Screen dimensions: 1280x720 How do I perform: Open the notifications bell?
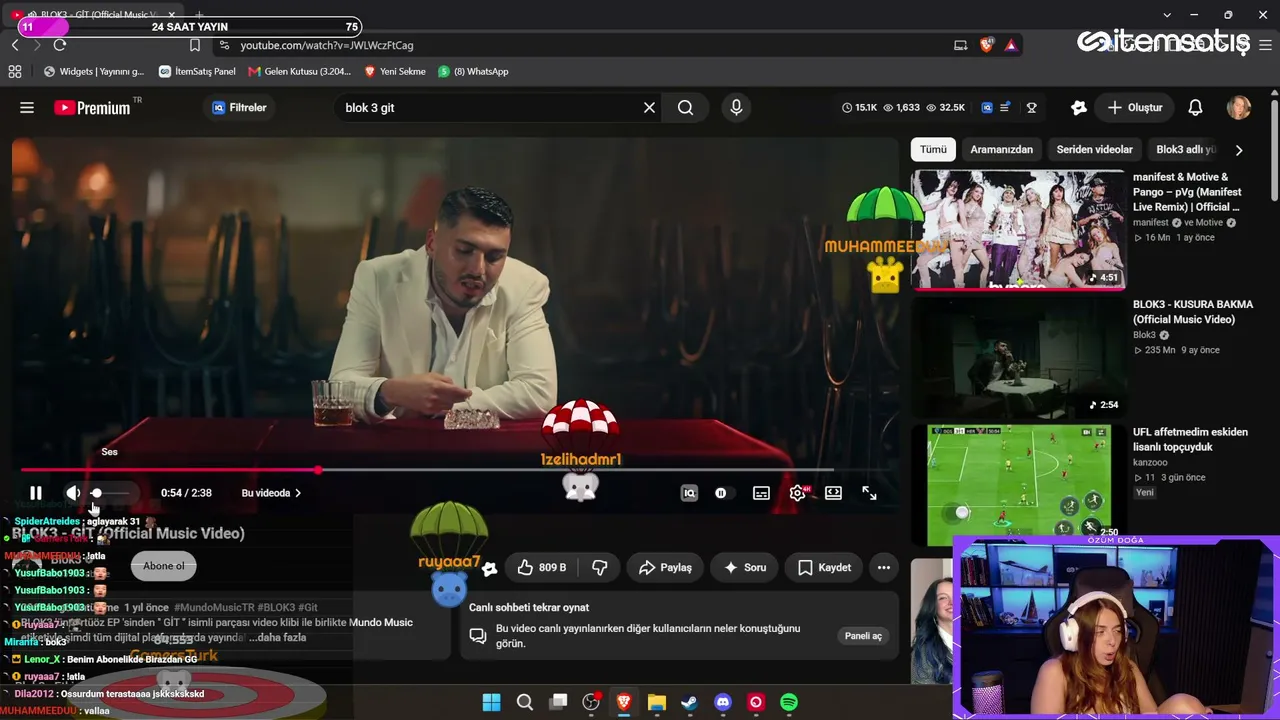[1195, 108]
